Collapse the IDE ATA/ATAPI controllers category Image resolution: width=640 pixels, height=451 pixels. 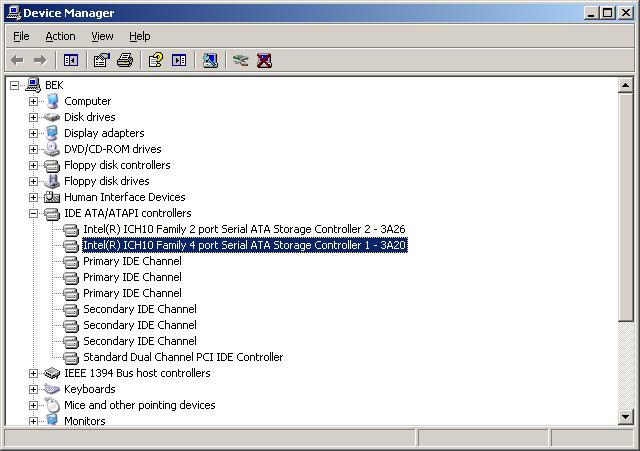(33, 213)
